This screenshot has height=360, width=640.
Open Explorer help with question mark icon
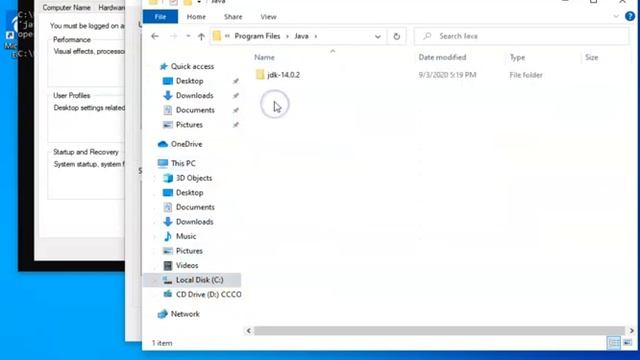pyautogui.click(x=630, y=16)
